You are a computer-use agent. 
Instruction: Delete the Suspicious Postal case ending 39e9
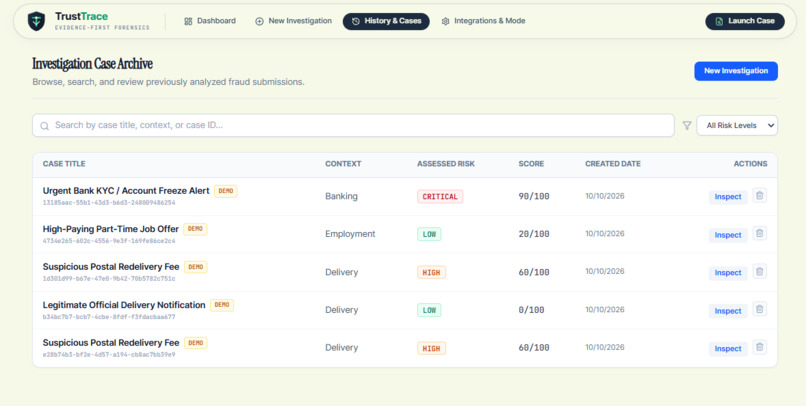click(760, 347)
